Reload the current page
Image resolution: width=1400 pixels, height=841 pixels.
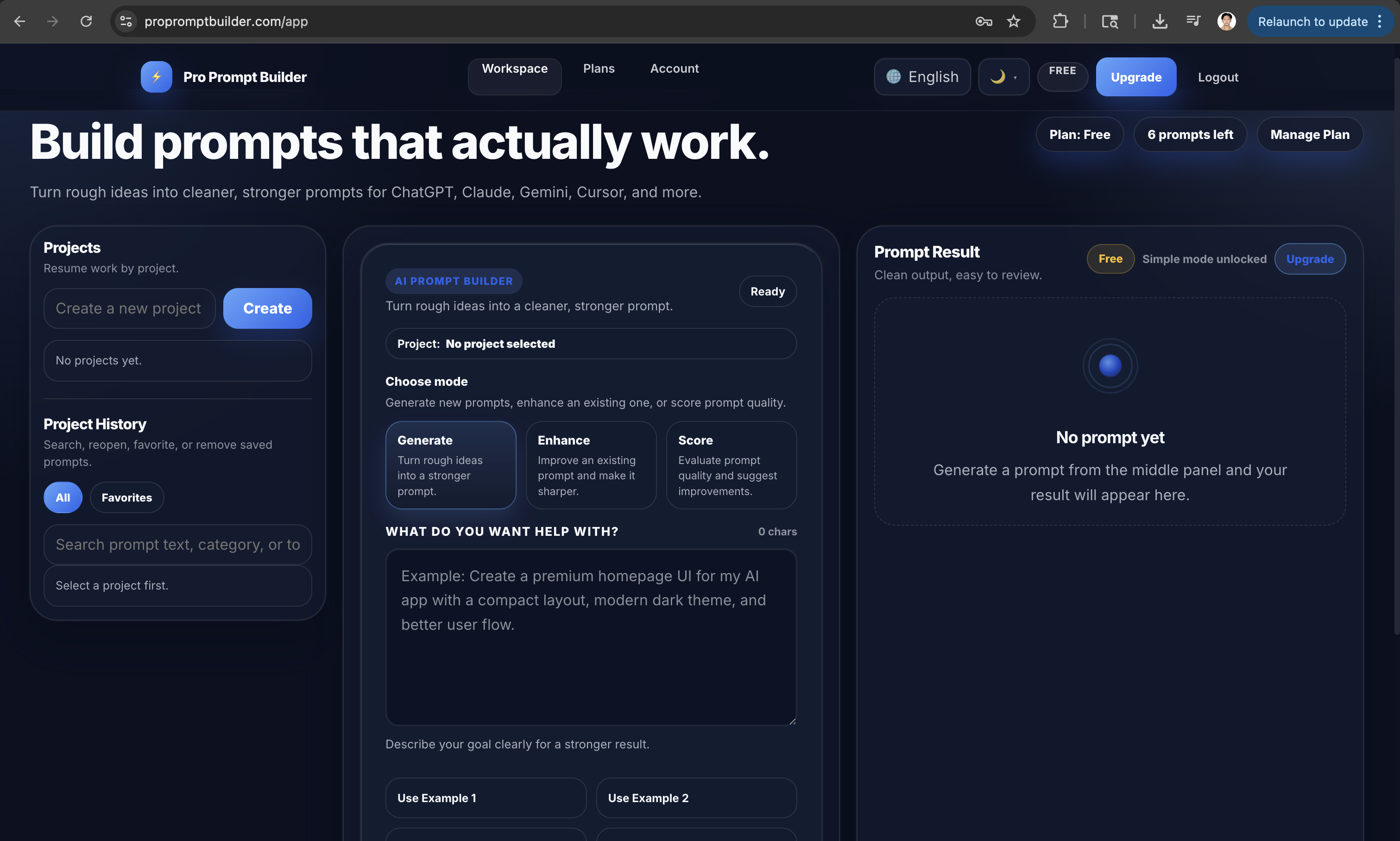point(86,21)
